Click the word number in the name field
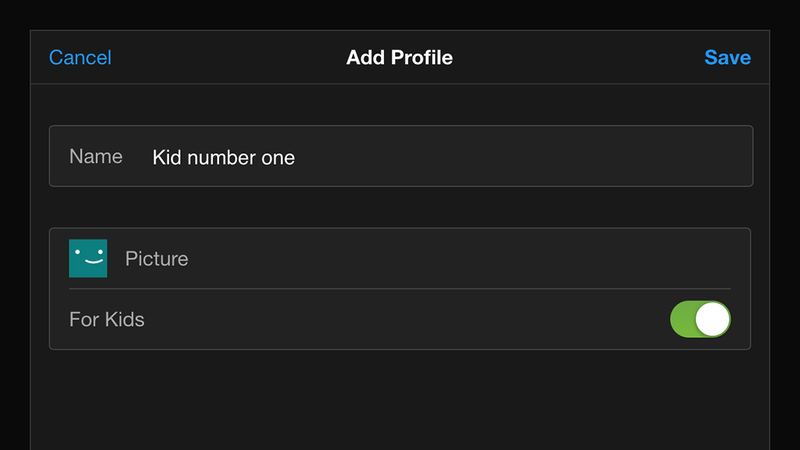Screen dimensions: 800x450 [x=221, y=158]
